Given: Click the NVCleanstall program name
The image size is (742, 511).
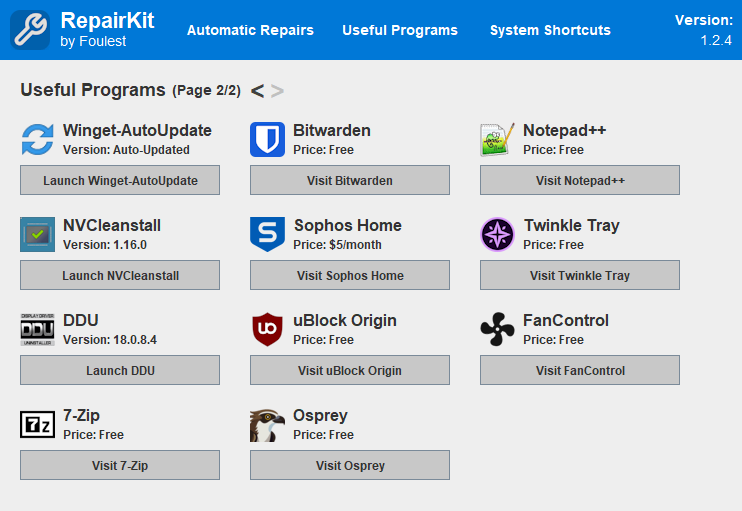Looking at the screenshot, I should tap(112, 225).
